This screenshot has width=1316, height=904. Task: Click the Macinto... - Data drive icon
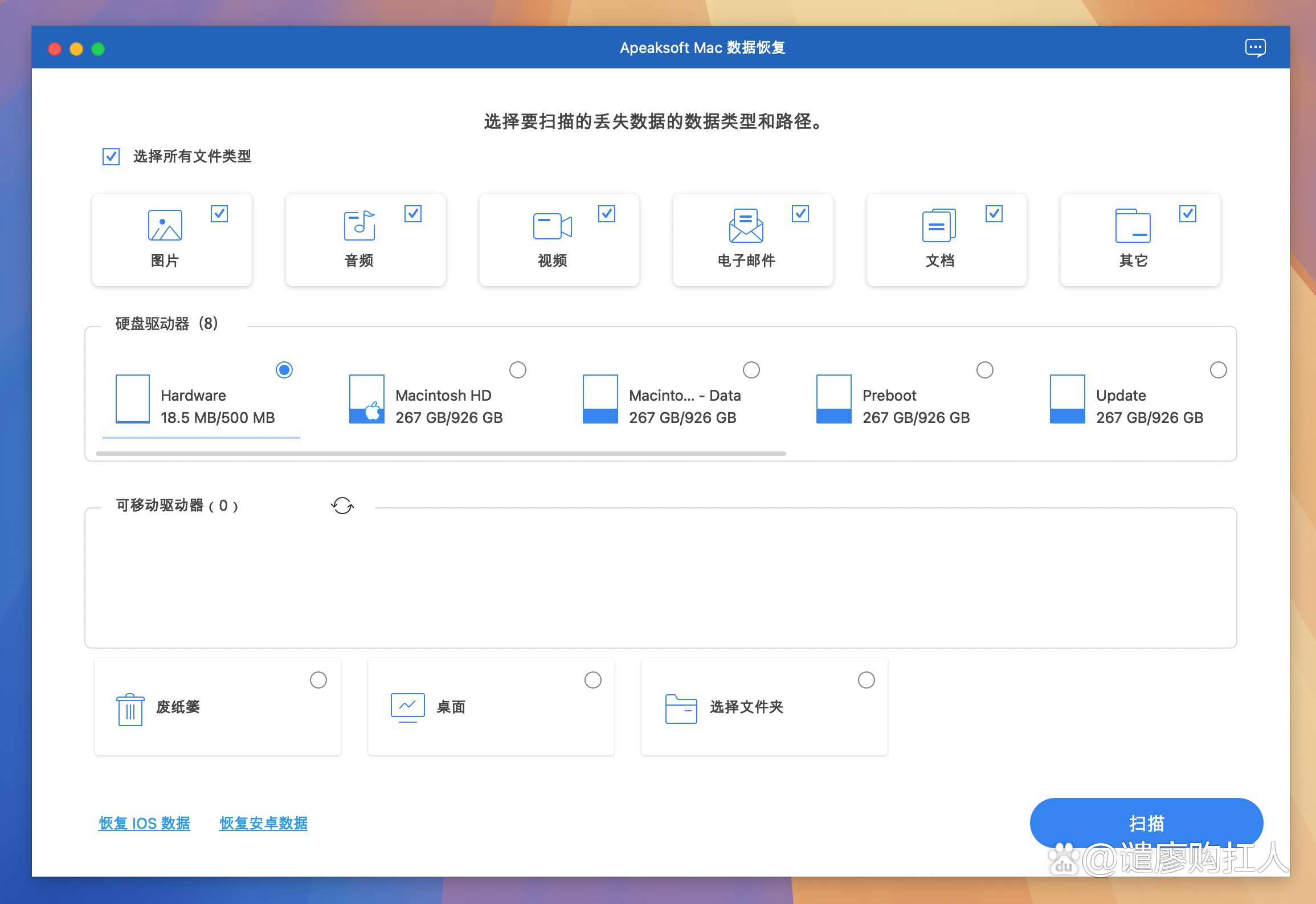600,399
